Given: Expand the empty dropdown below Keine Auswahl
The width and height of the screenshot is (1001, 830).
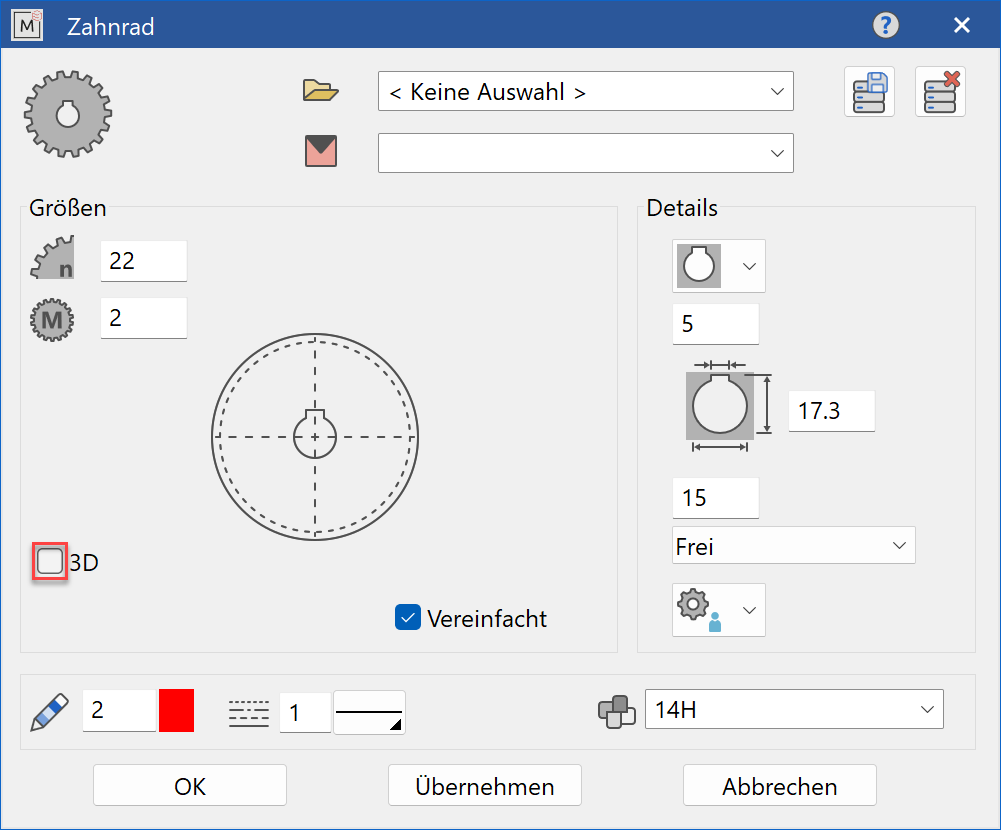Looking at the screenshot, I should pyautogui.click(x=585, y=153).
